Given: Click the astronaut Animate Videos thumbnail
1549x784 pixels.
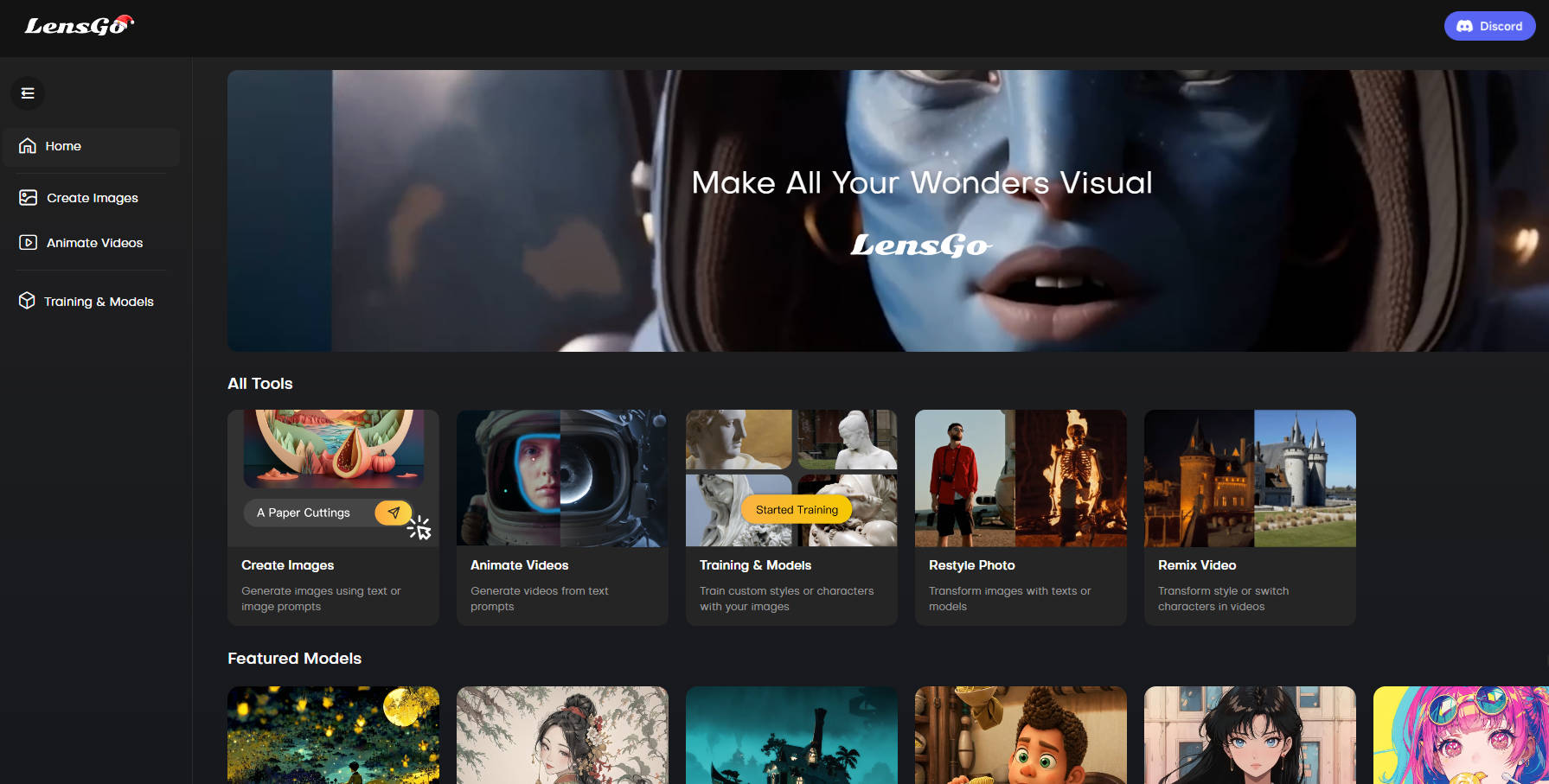Looking at the screenshot, I should coord(562,478).
